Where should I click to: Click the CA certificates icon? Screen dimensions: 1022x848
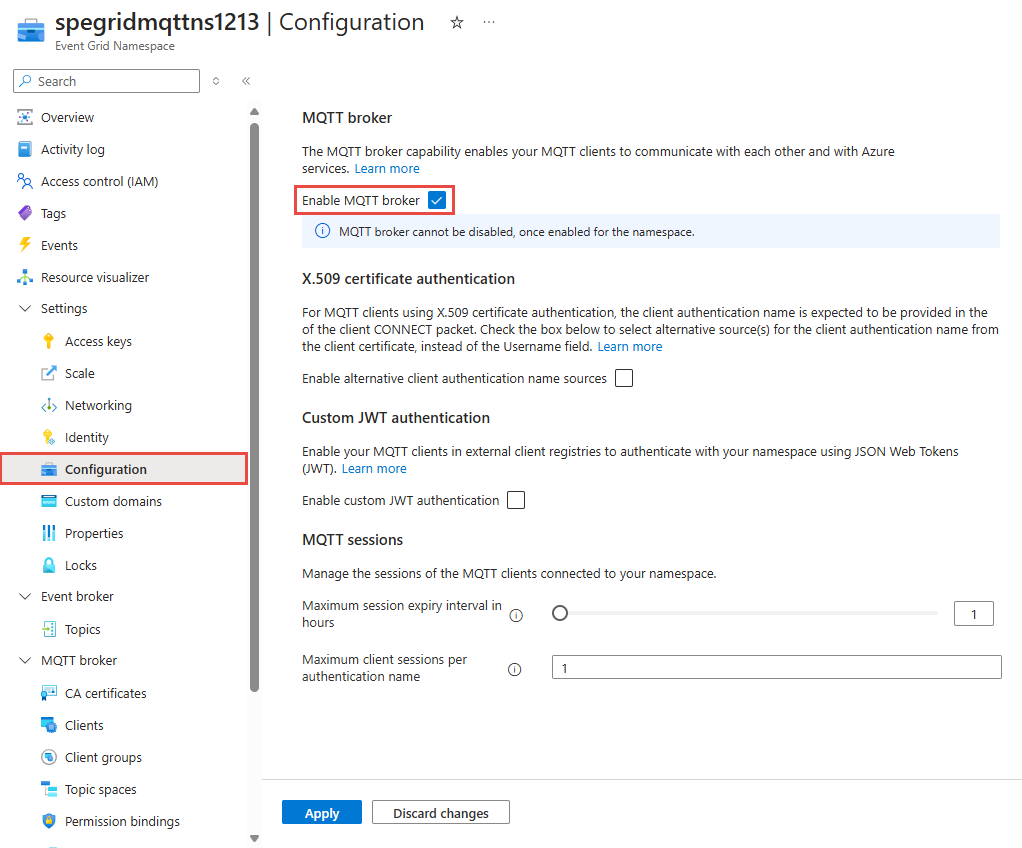click(x=48, y=693)
